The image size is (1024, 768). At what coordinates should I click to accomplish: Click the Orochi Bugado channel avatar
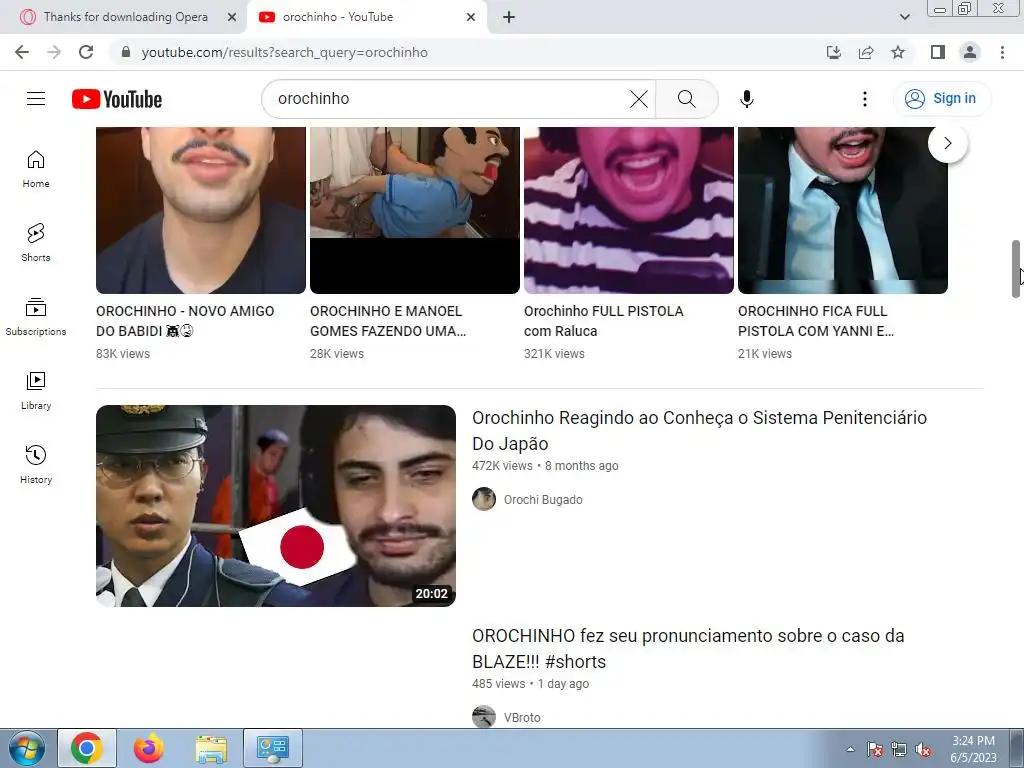484,499
